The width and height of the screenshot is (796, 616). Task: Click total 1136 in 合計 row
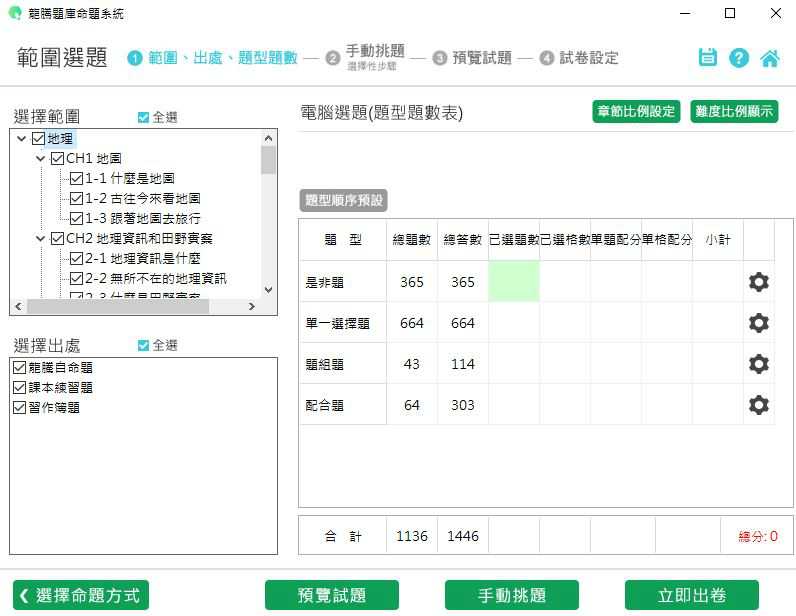(x=412, y=536)
